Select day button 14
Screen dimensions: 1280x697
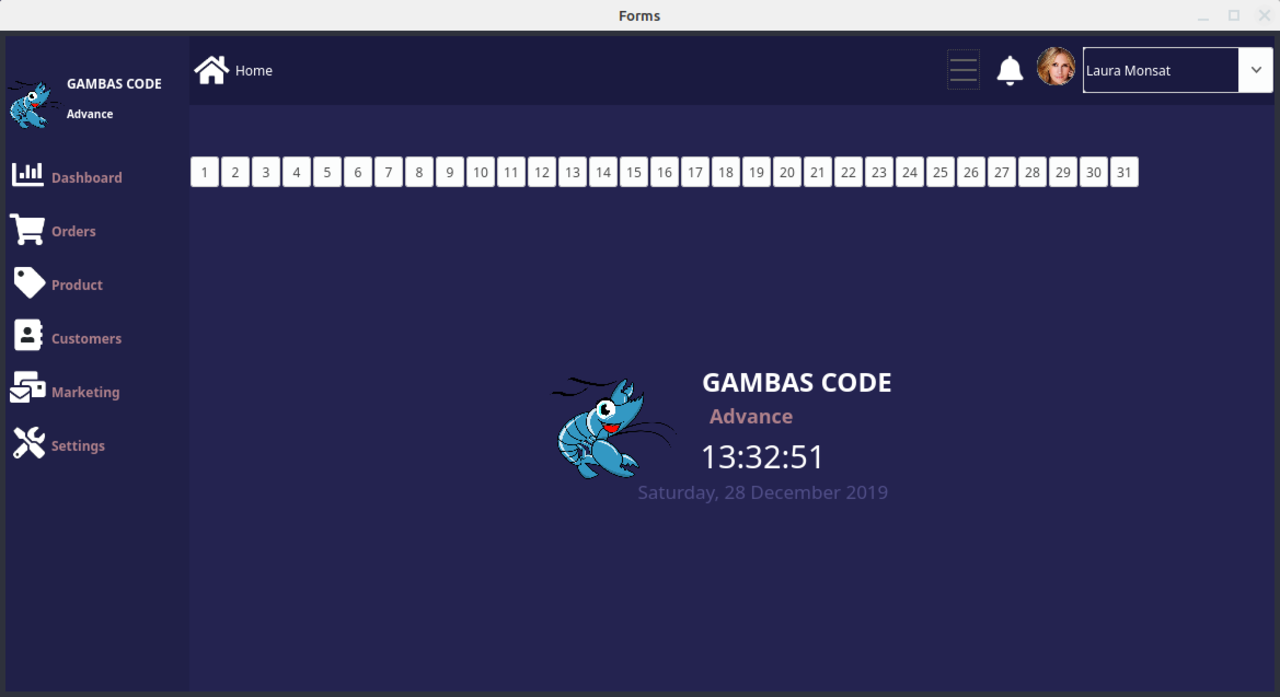click(603, 172)
